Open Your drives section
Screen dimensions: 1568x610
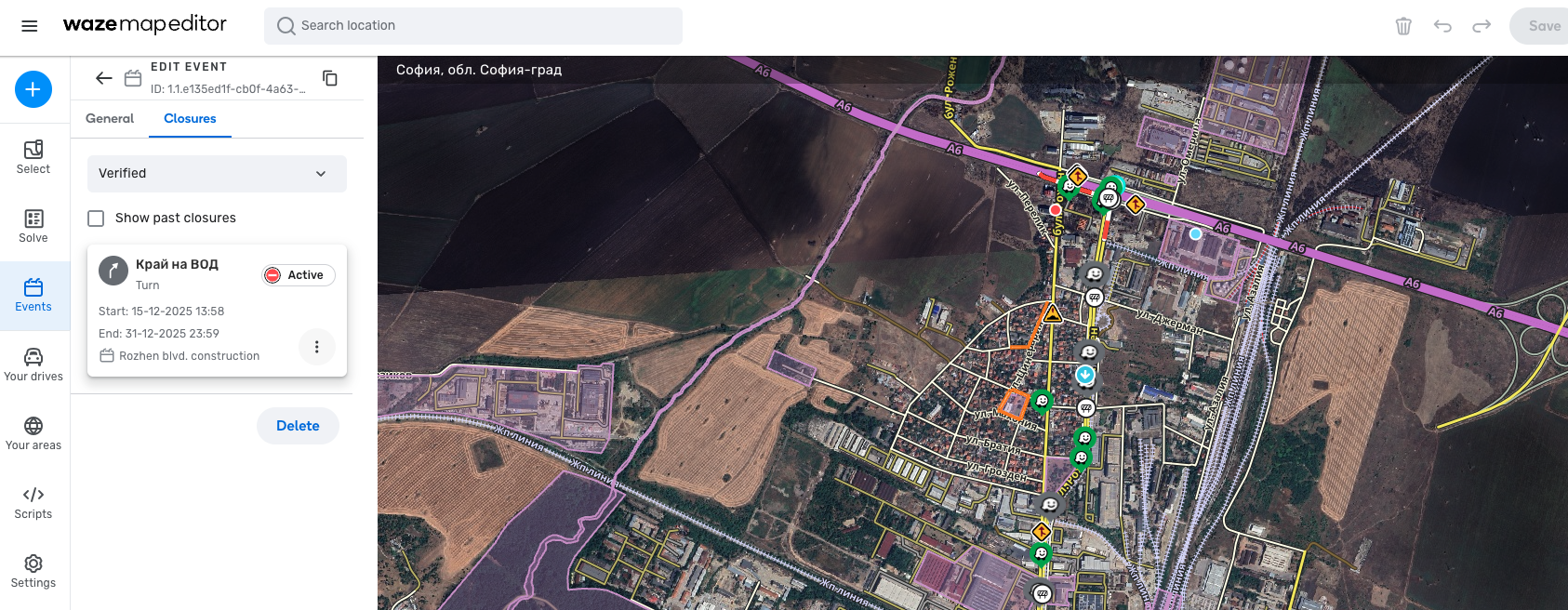tap(33, 365)
